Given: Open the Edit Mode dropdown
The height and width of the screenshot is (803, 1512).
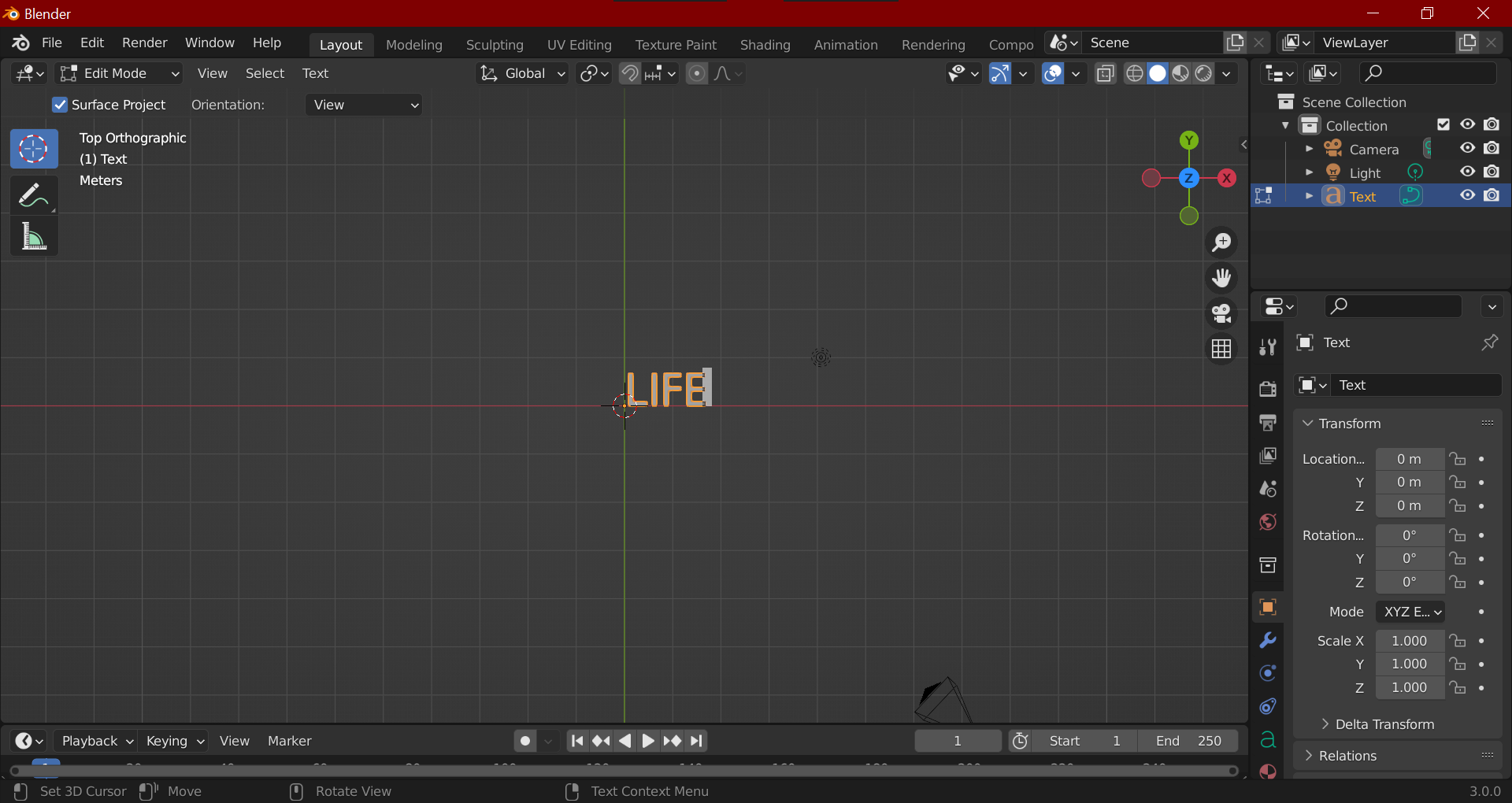Looking at the screenshot, I should click(120, 73).
